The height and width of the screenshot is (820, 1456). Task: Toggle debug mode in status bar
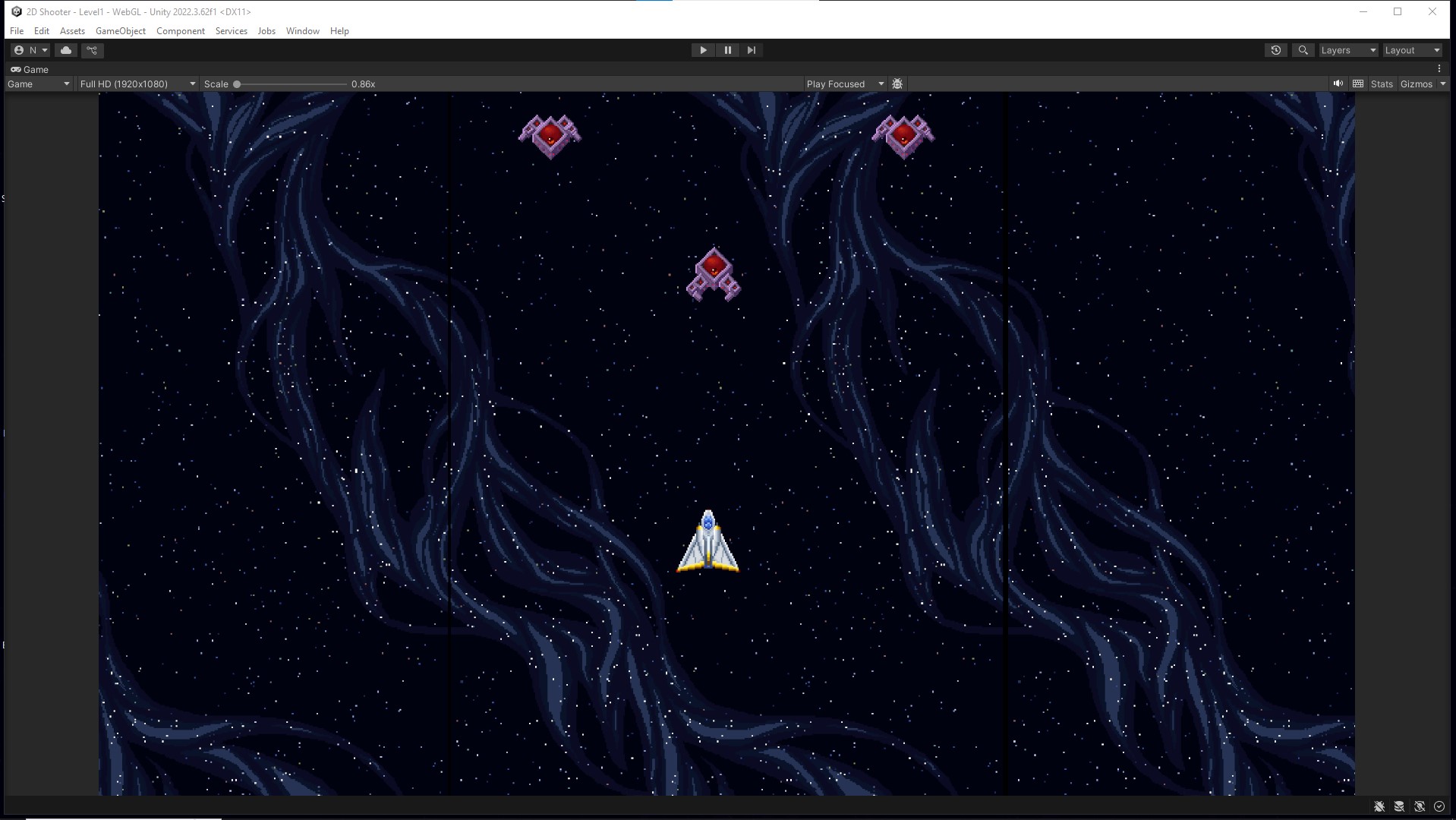pos(1379,806)
